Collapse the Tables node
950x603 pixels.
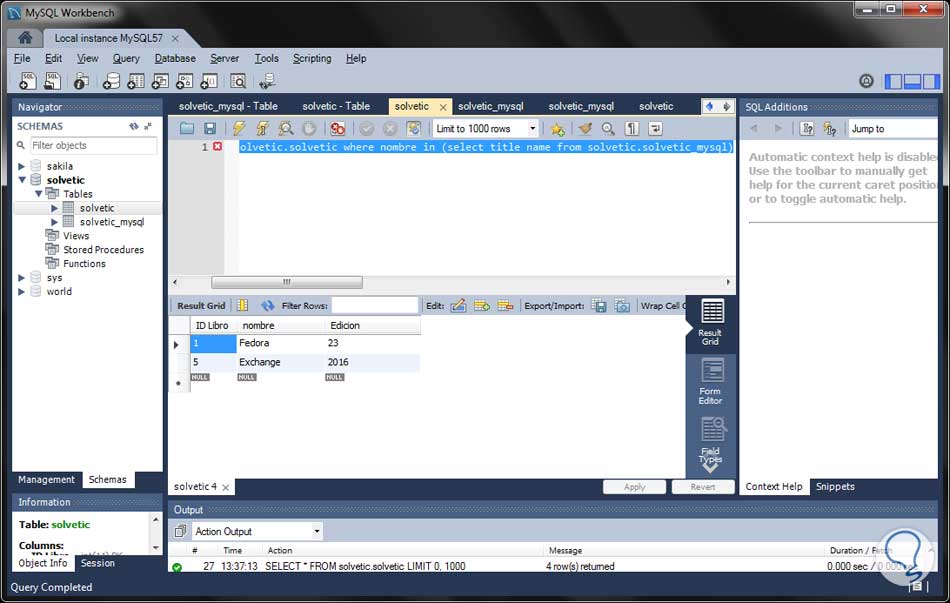(x=38, y=194)
